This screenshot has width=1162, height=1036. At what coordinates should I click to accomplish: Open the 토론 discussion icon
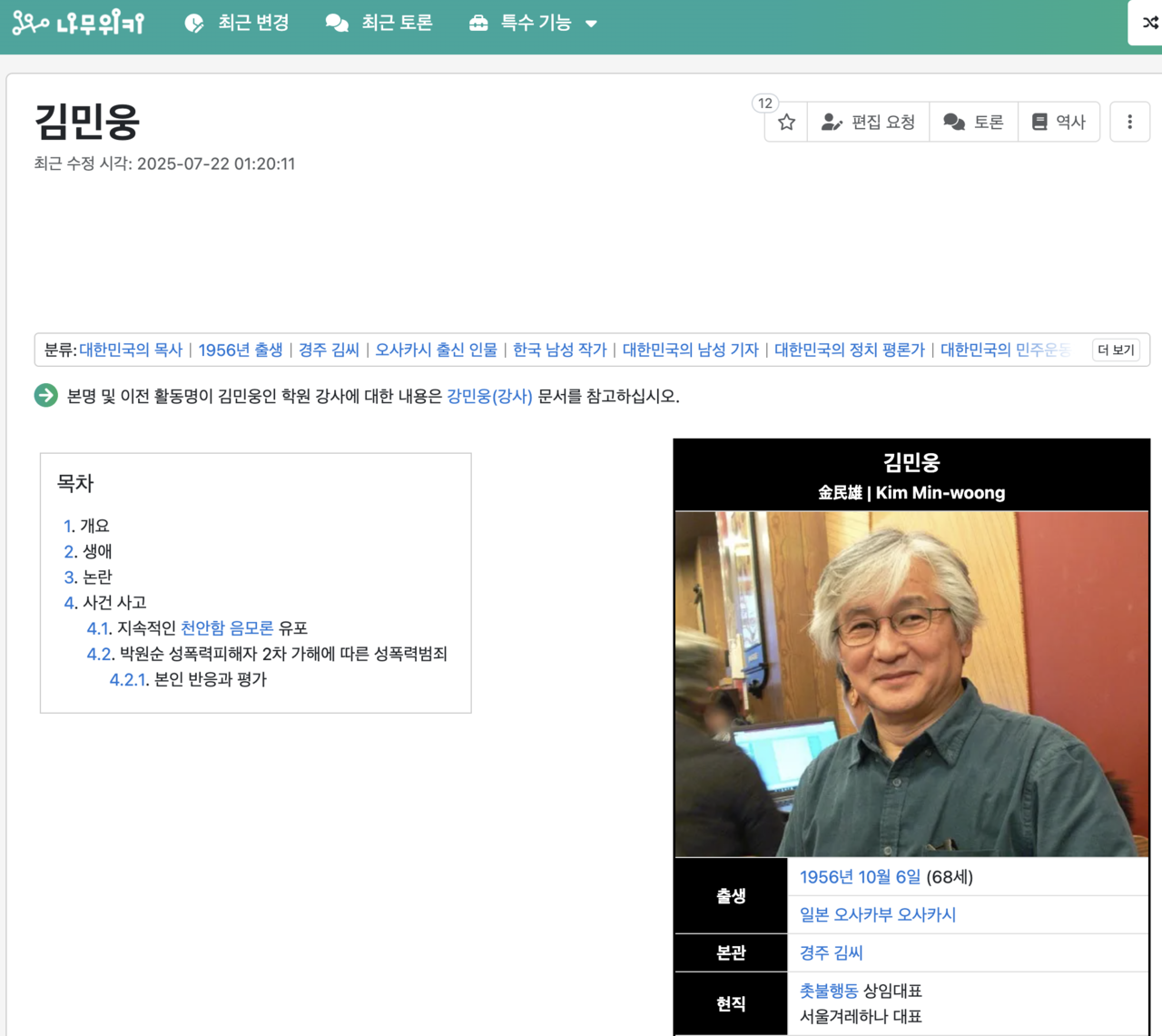(953, 121)
